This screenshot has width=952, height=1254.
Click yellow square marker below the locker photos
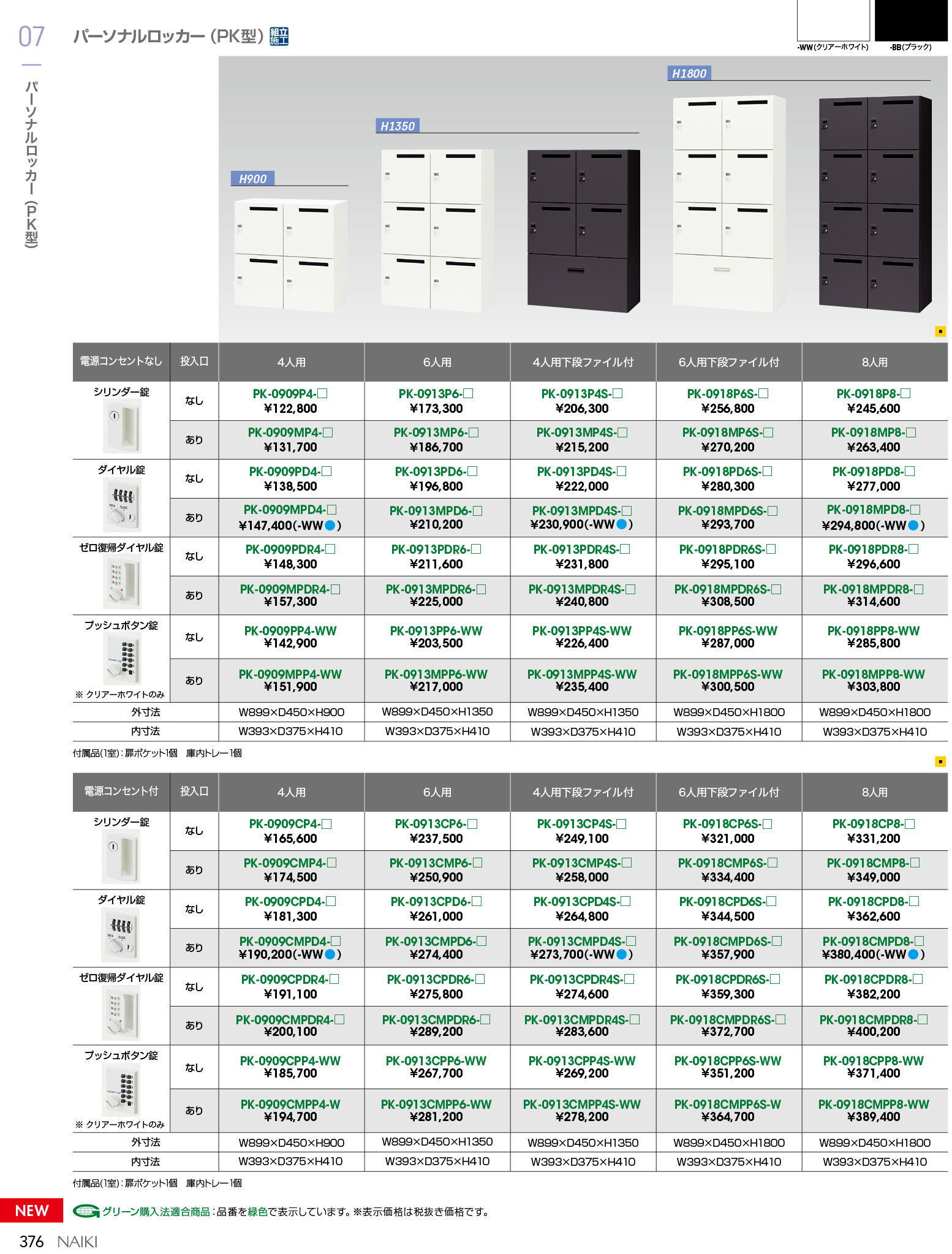click(940, 331)
